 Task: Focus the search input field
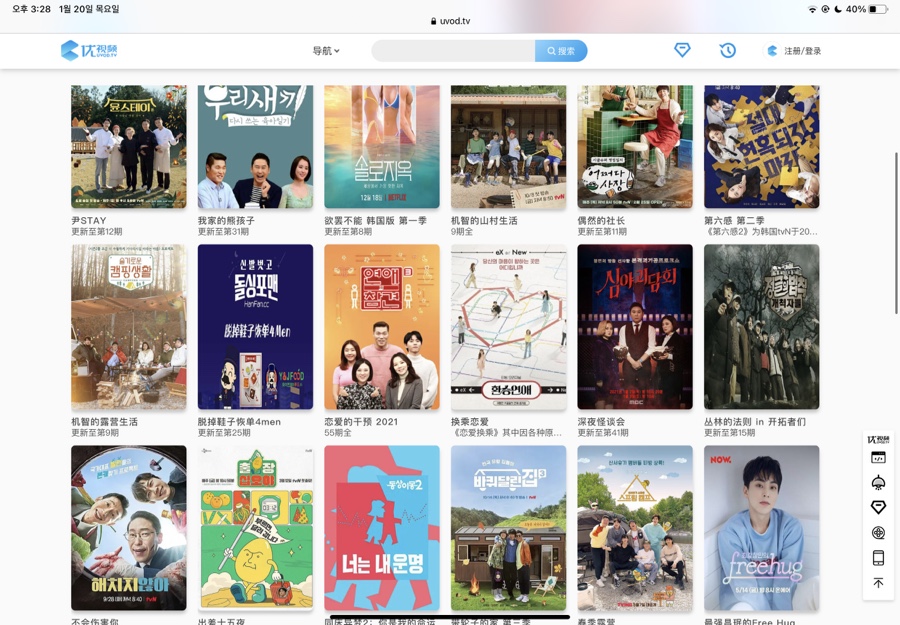tap(453, 51)
